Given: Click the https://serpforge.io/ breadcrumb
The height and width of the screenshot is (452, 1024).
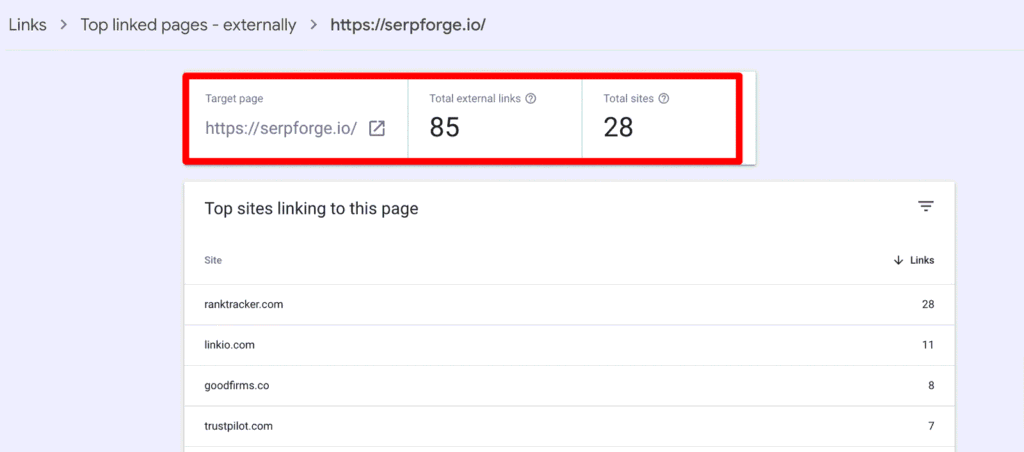Looking at the screenshot, I should 408,25.
